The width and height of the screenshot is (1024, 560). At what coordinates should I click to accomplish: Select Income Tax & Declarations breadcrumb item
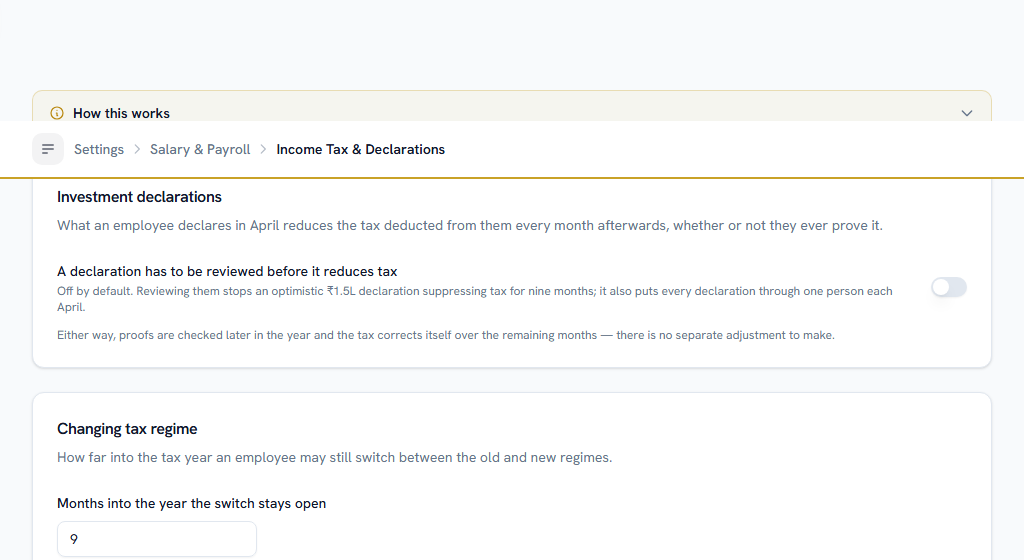360,149
